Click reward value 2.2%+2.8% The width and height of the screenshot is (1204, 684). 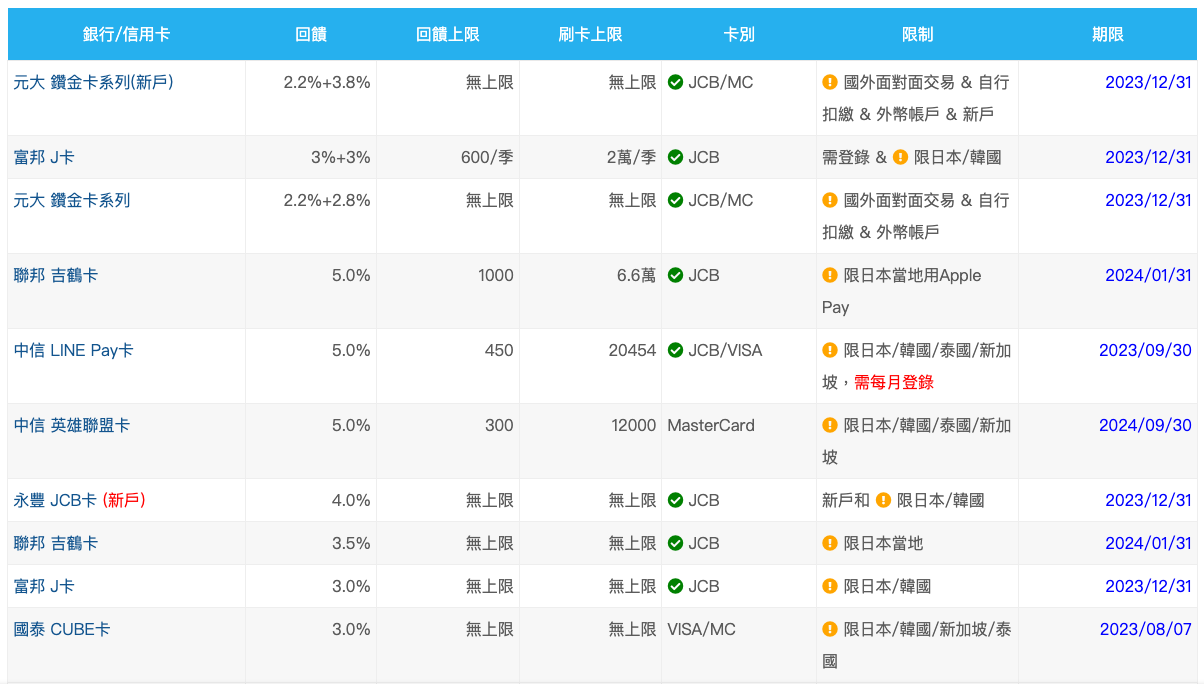pyautogui.click(x=327, y=200)
